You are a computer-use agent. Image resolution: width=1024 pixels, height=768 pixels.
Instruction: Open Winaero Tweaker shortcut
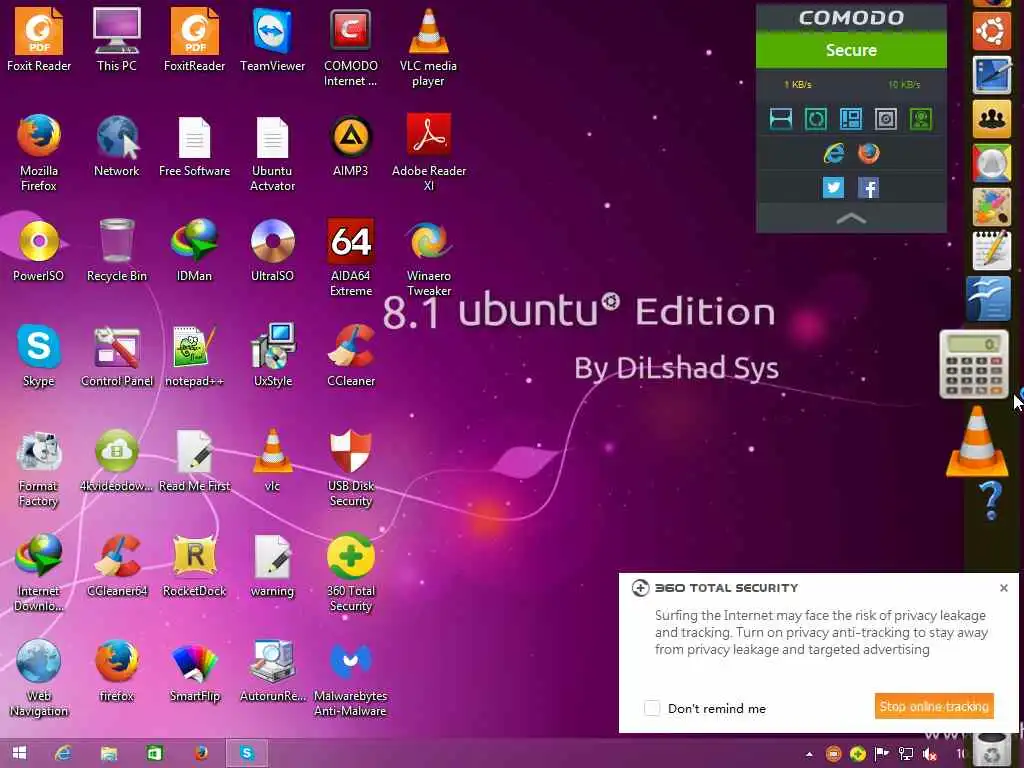(428, 257)
